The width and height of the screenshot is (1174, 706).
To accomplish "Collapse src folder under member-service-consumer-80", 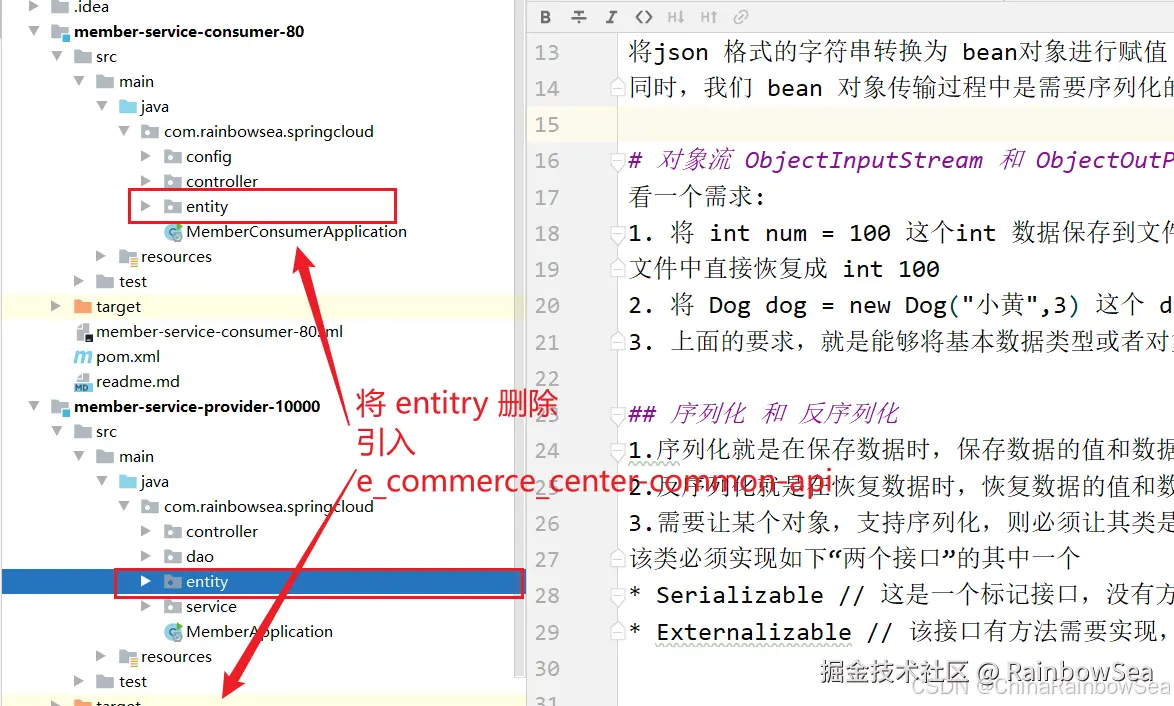I will (x=57, y=56).
